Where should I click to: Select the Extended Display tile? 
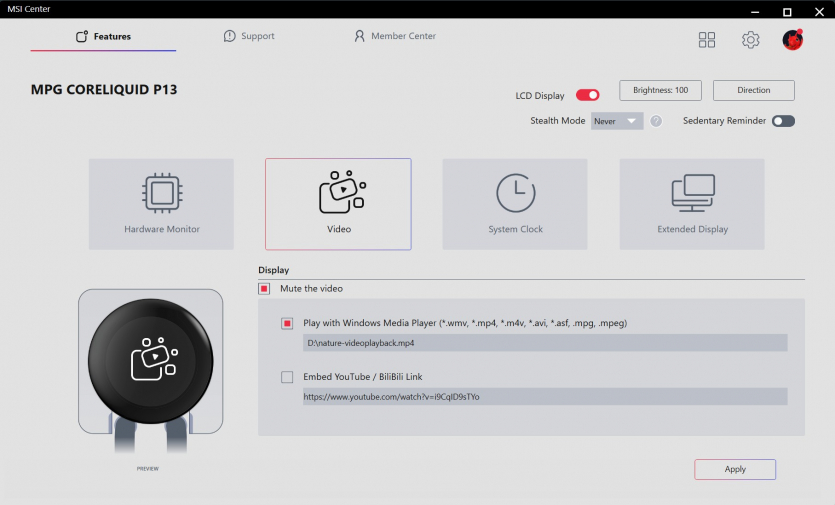692,204
